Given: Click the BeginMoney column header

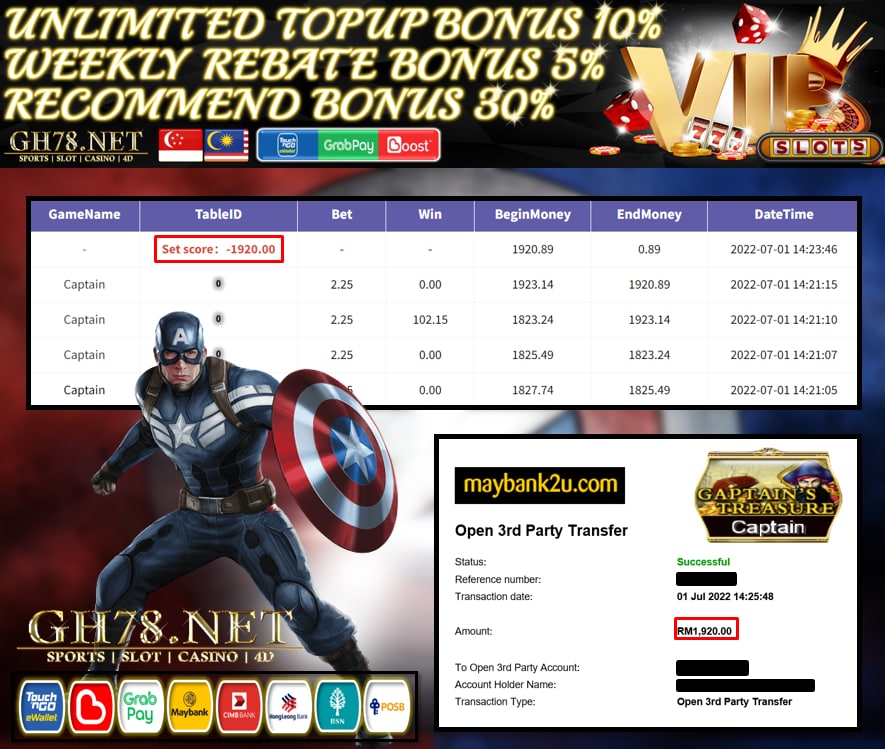Looking at the screenshot, I should (532, 214).
